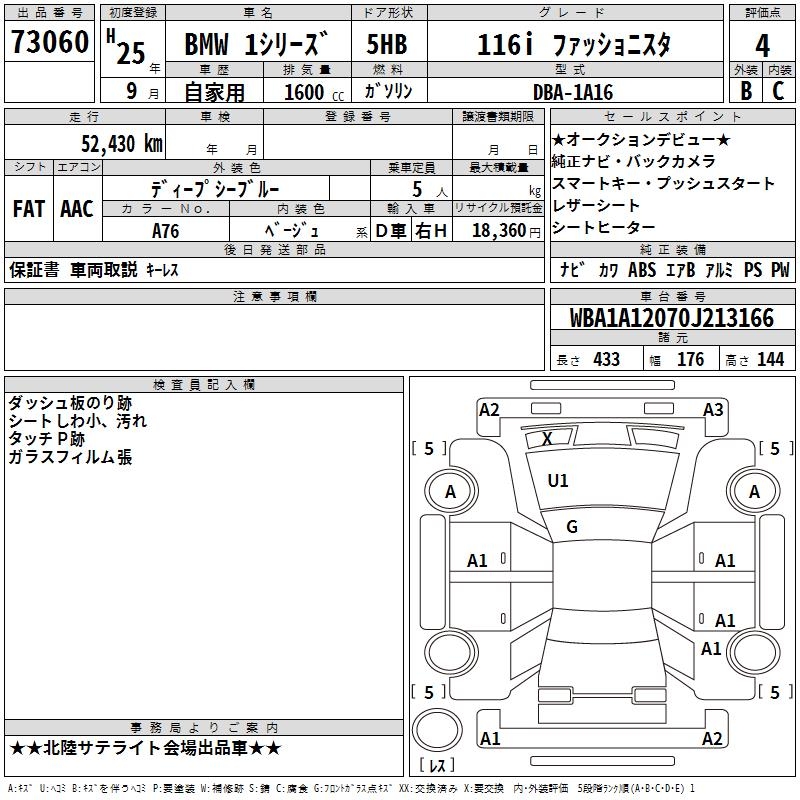The height and width of the screenshot is (800, 800).
Task: Select the G marker on the car diagram
Action: coord(572,526)
